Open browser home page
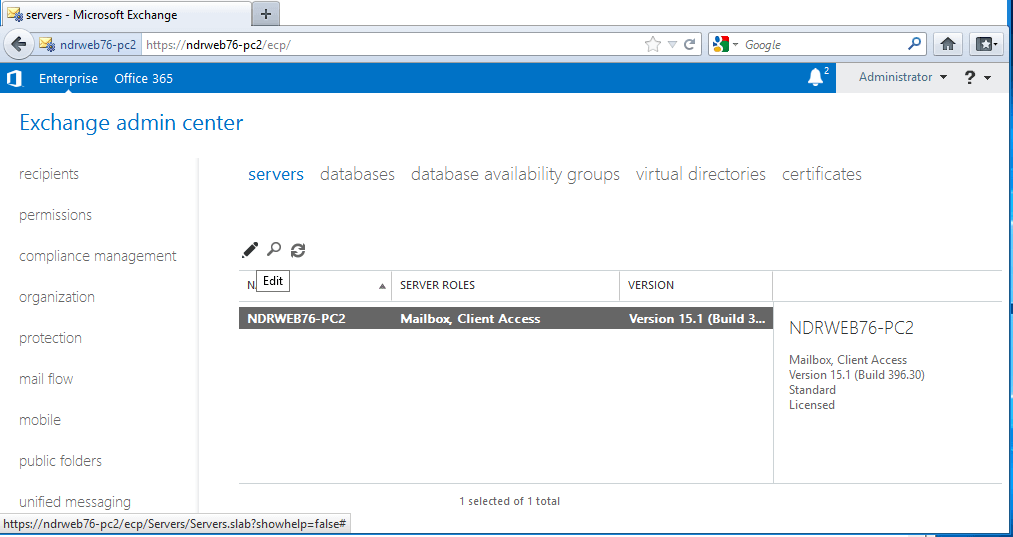 [x=948, y=45]
